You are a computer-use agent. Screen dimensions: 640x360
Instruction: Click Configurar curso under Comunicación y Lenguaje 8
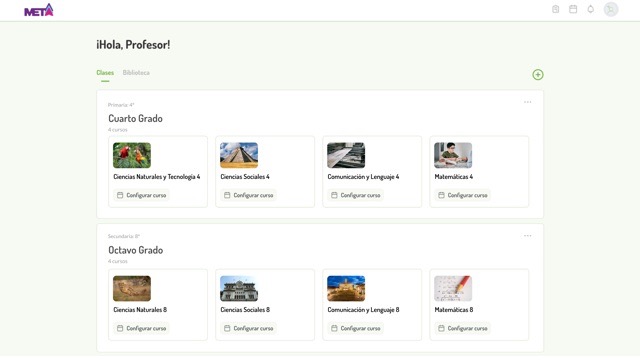click(x=356, y=328)
